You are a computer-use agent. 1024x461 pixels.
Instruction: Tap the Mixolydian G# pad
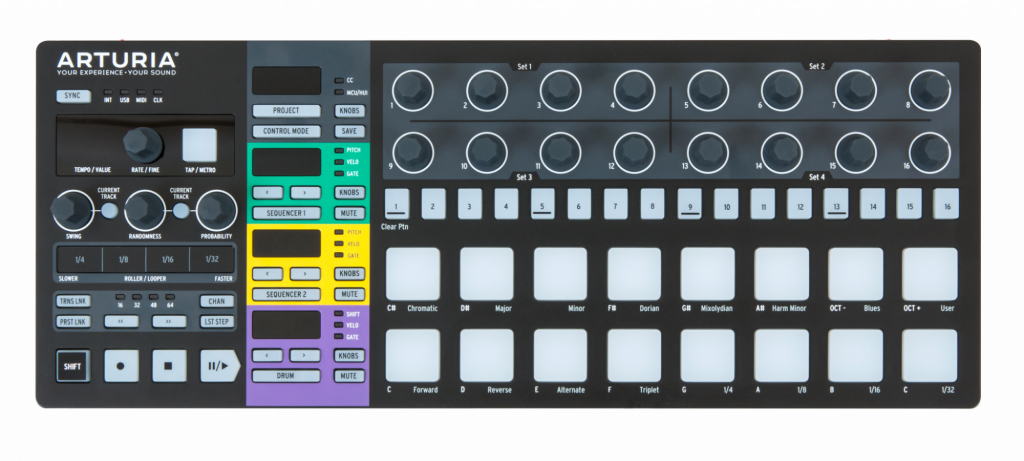tap(708, 274)
